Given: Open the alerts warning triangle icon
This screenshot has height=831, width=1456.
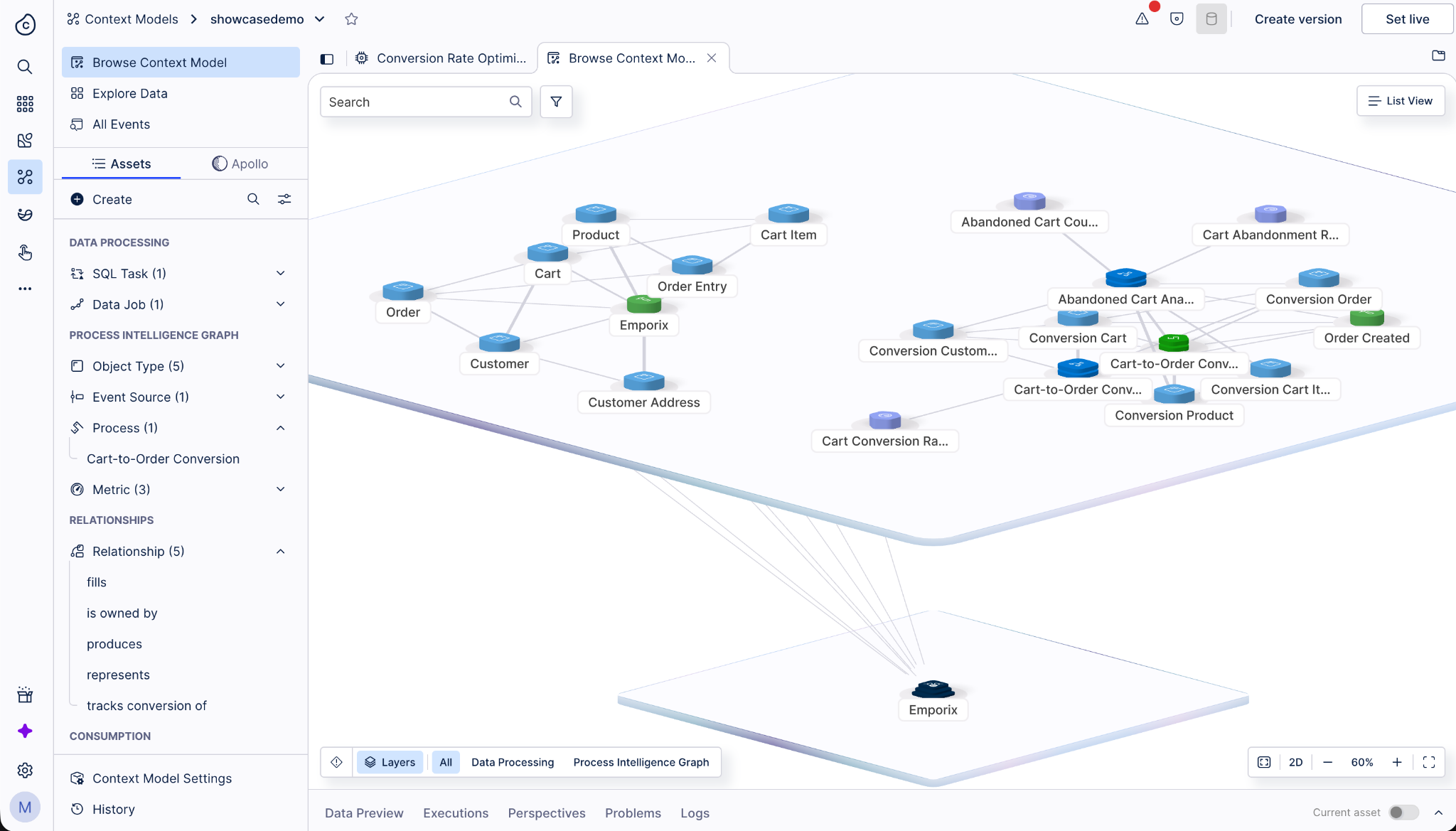Looking at the screenshot, I should pos(1142,19).
